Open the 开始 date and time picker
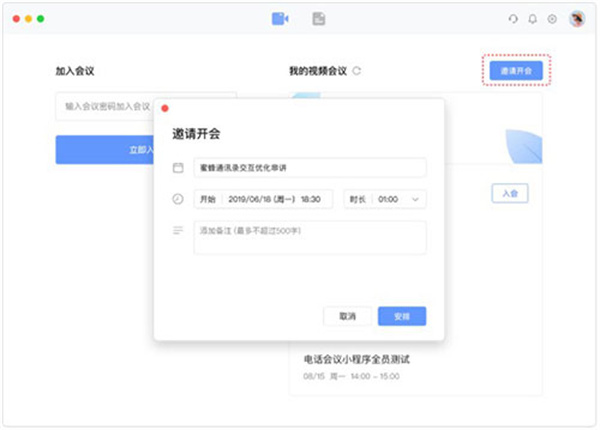 click(x=264, y=199)
